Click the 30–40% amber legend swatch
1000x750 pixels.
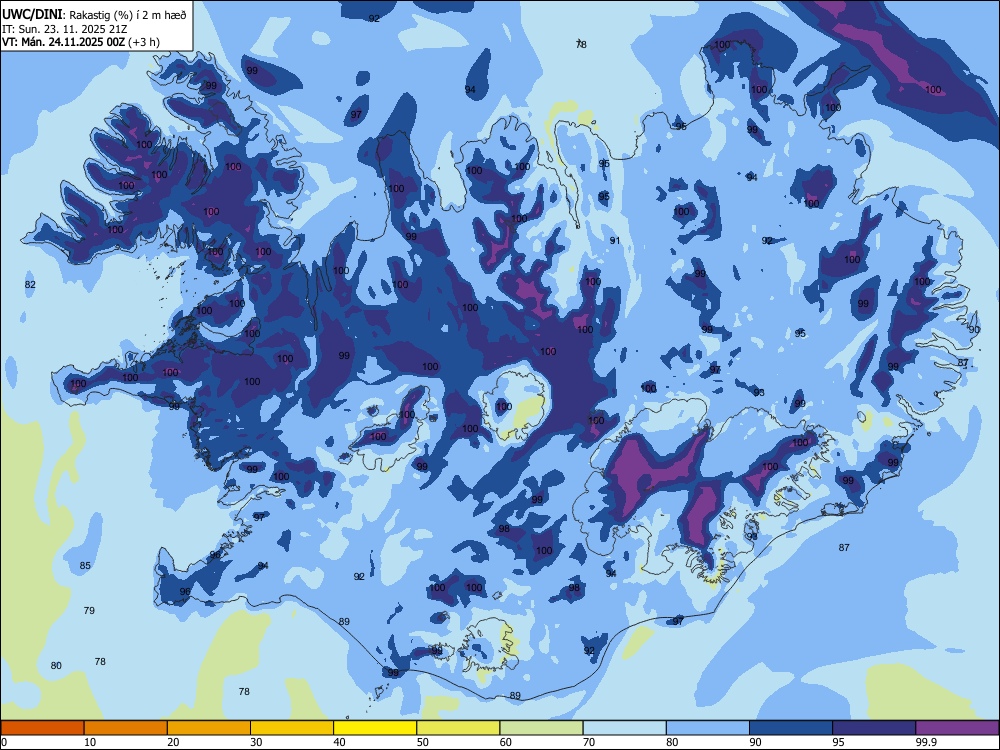[x=292, y=728]
